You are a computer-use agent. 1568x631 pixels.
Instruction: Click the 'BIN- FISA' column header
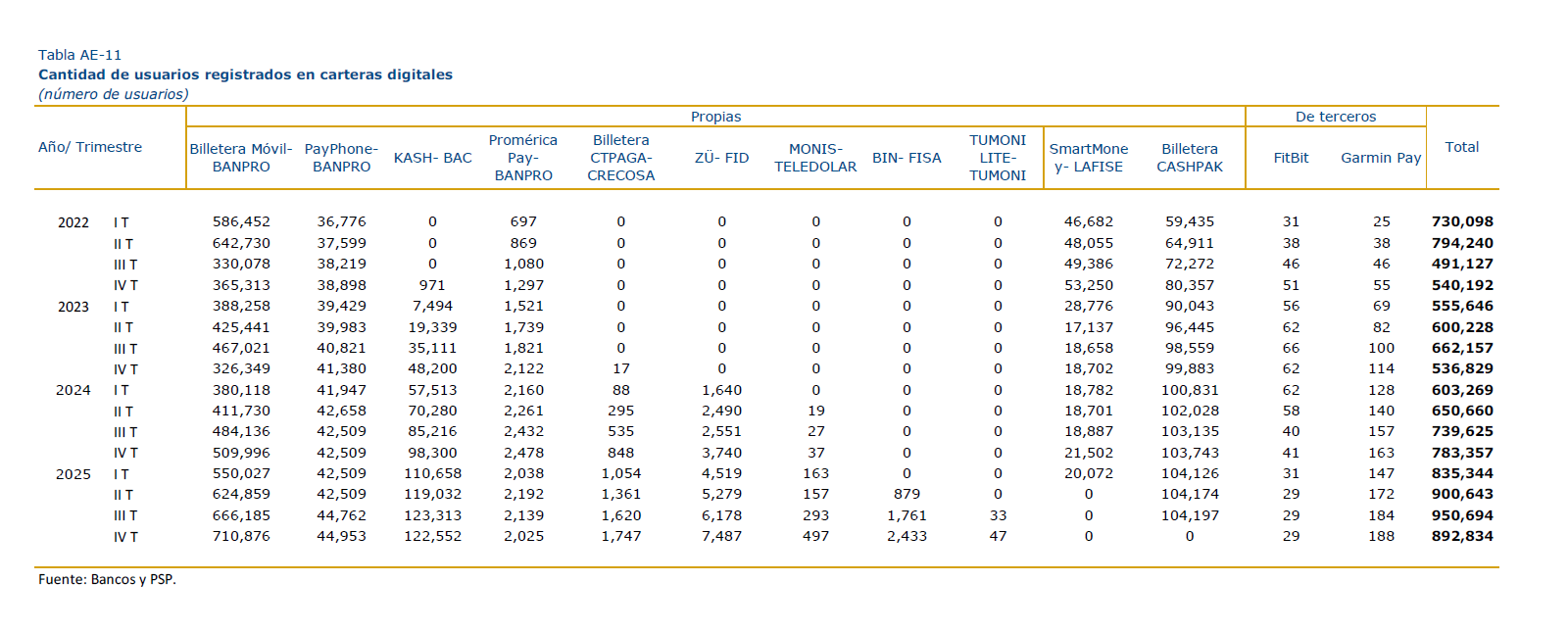click(x=906, y=158)
